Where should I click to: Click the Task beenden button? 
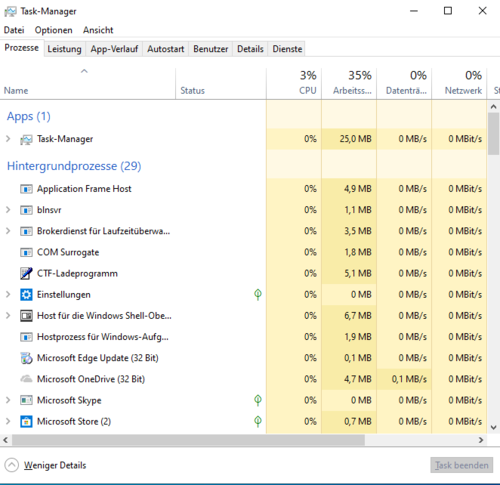(x=462, y=465)
